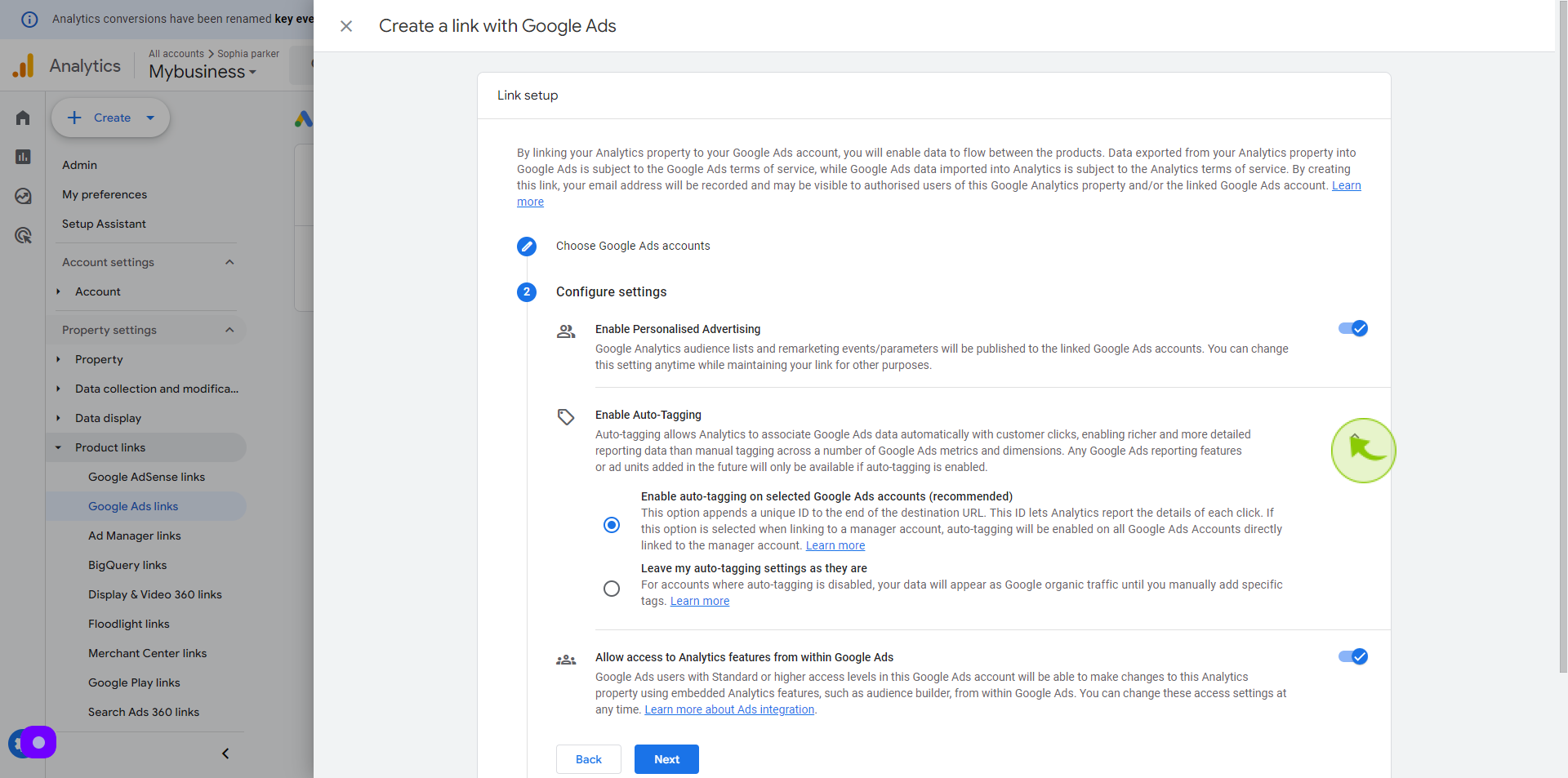This screenshot has width=1568, height=778.
Task: Open the Advertising icon in sidebar
Action: click(x=23, y=236)
